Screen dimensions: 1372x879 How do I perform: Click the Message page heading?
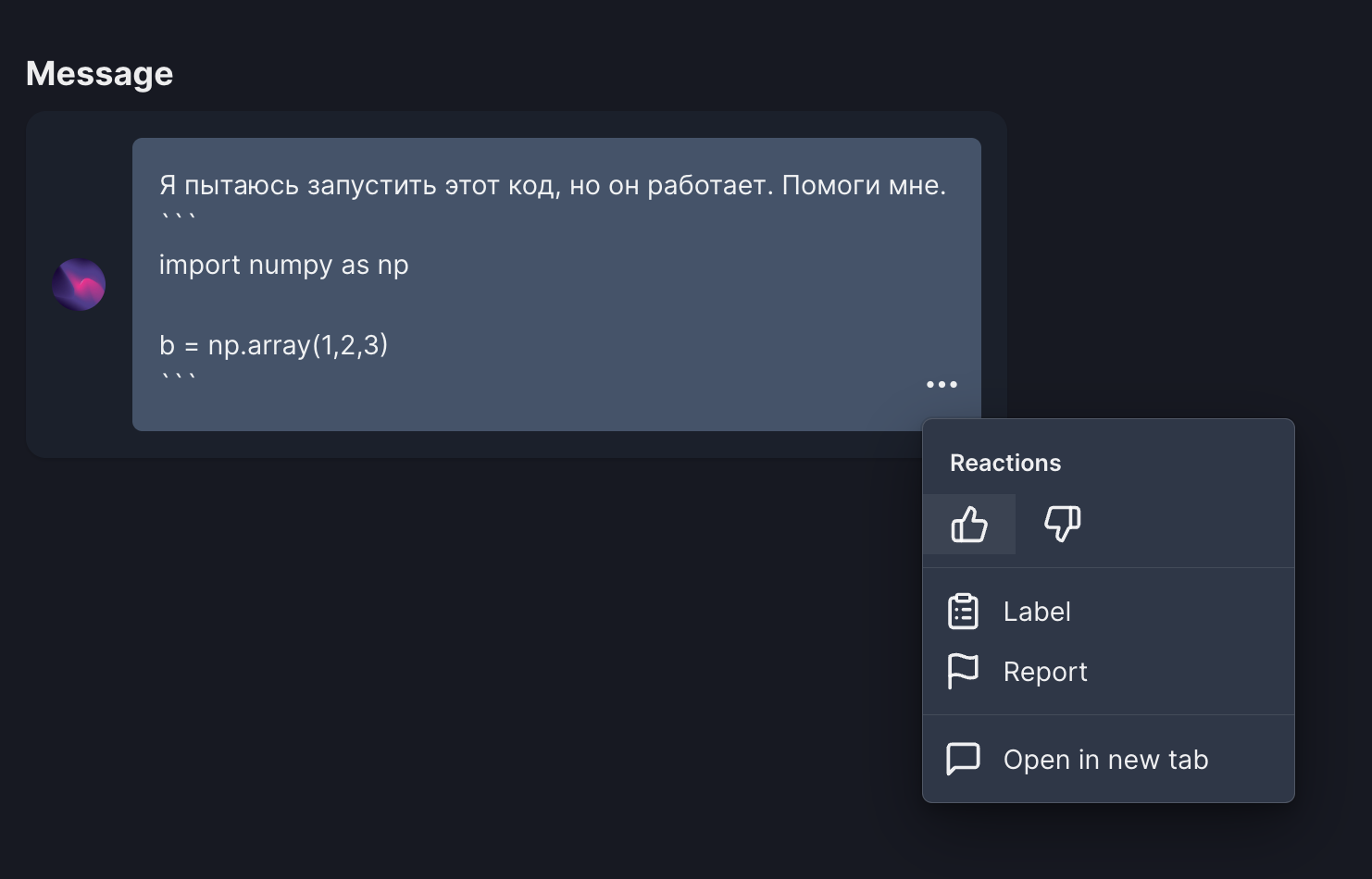pyautogui.click(x=99, y=73)
